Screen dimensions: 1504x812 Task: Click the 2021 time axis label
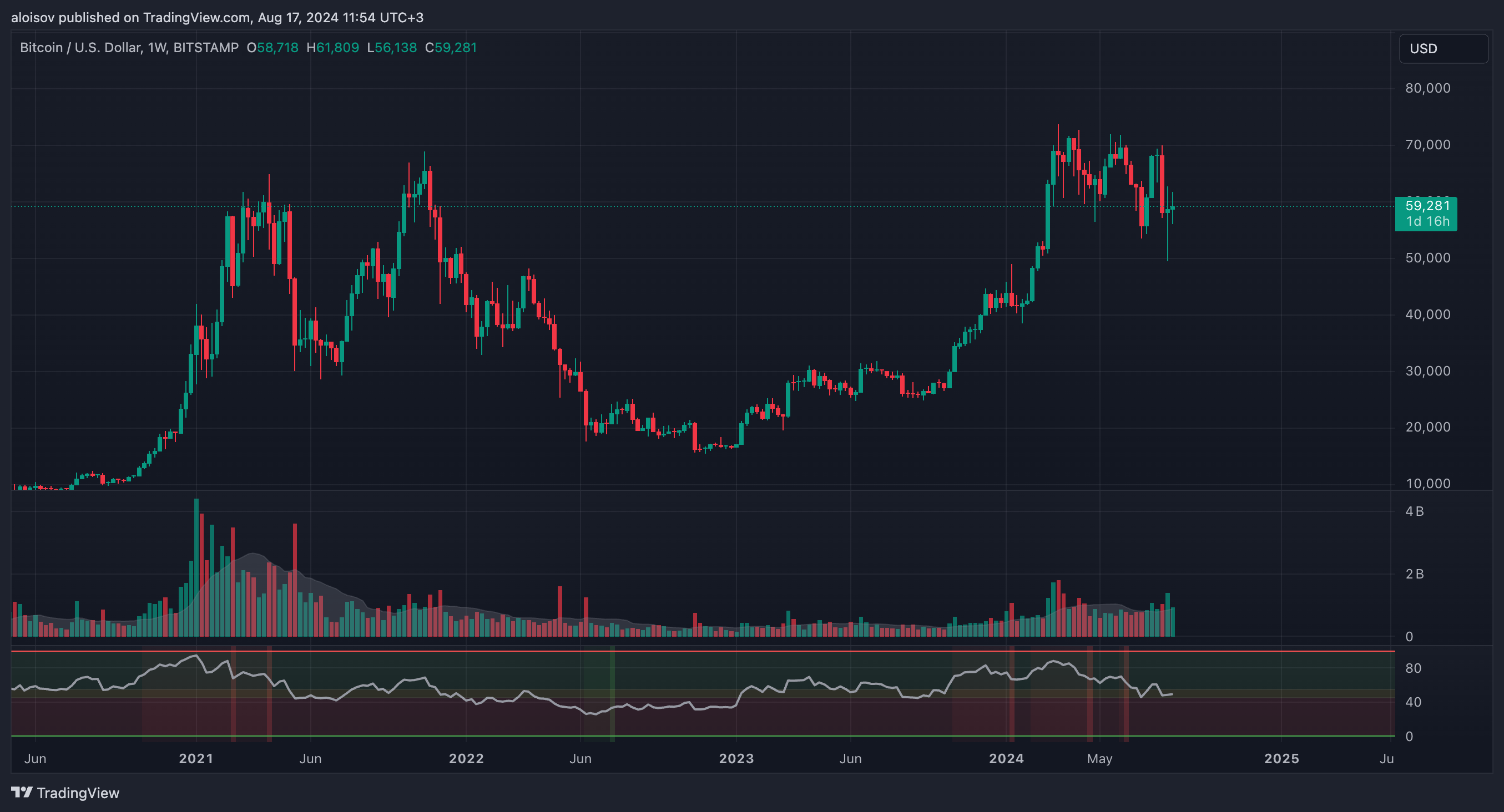(x=196, y=758)
